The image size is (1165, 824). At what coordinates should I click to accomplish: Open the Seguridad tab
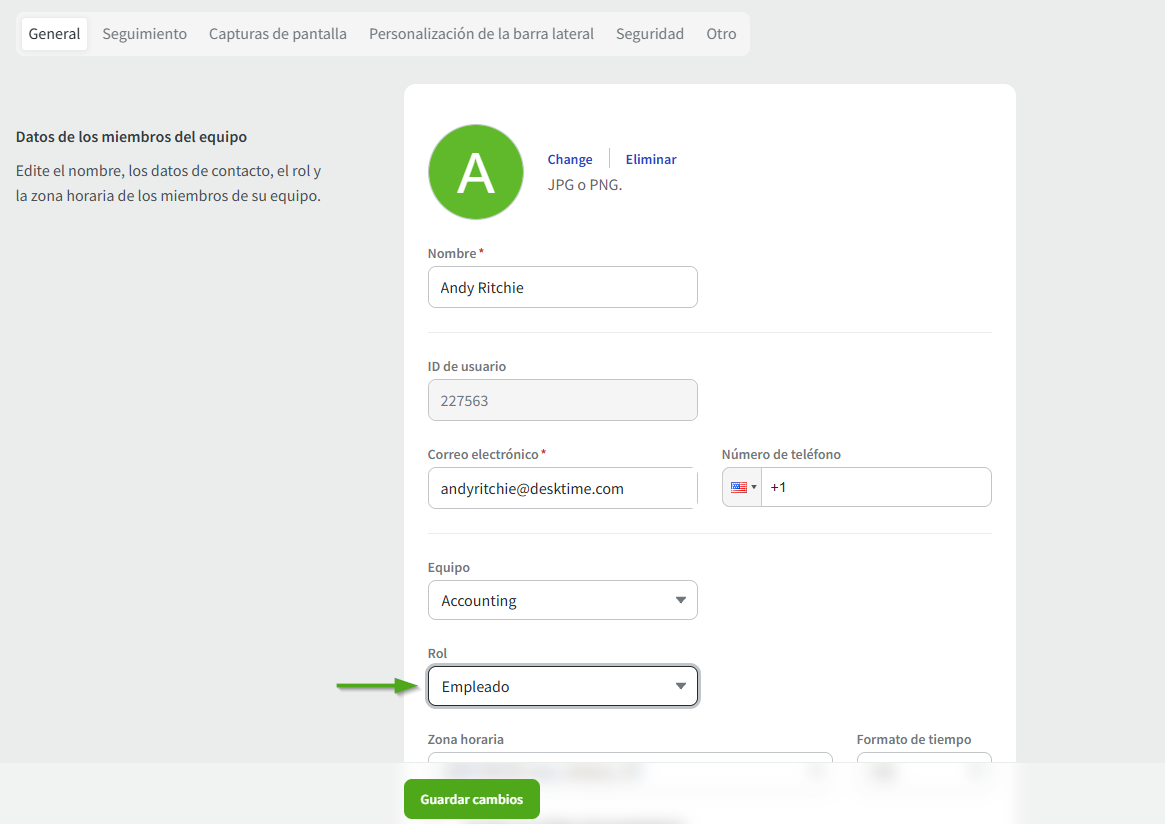tap(649, 34)
